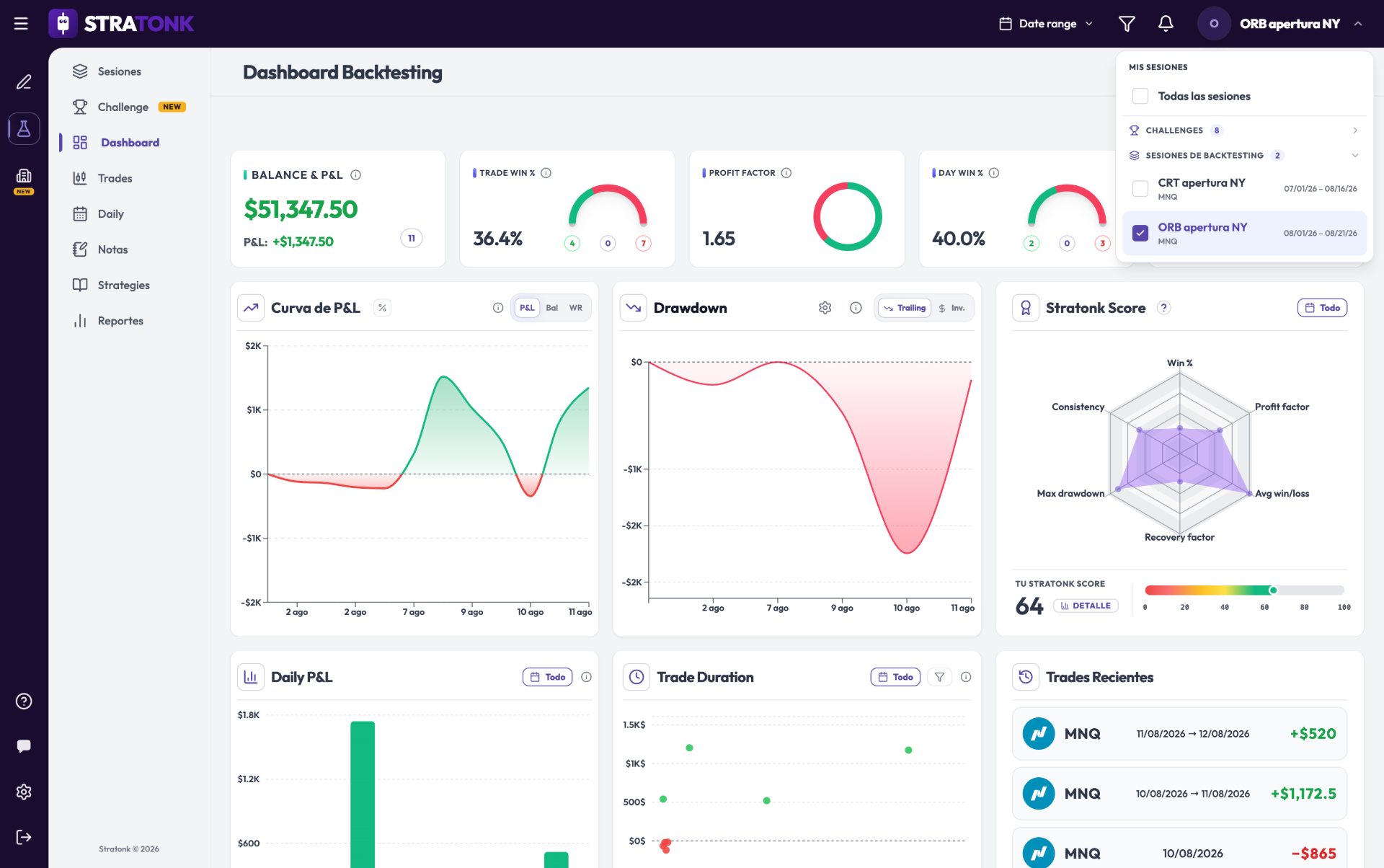The image size is (1384, 868).
Task: Check the Todas las sesiones checkbox
Action: (1140, 96)
